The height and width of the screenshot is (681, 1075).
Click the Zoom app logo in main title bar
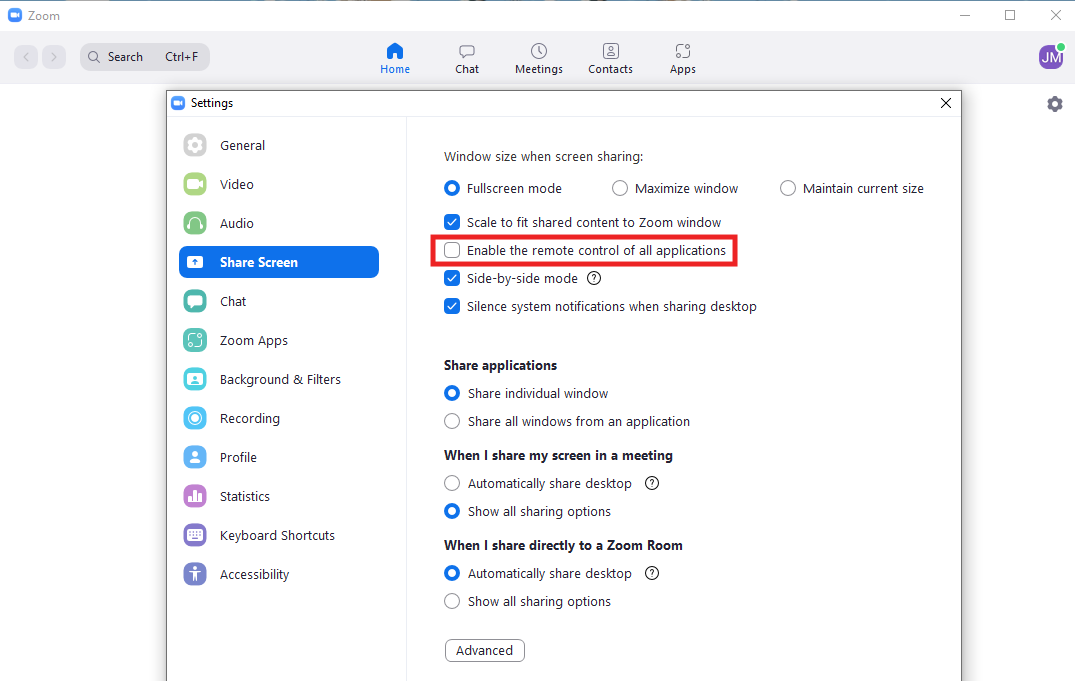pos(15,15)
